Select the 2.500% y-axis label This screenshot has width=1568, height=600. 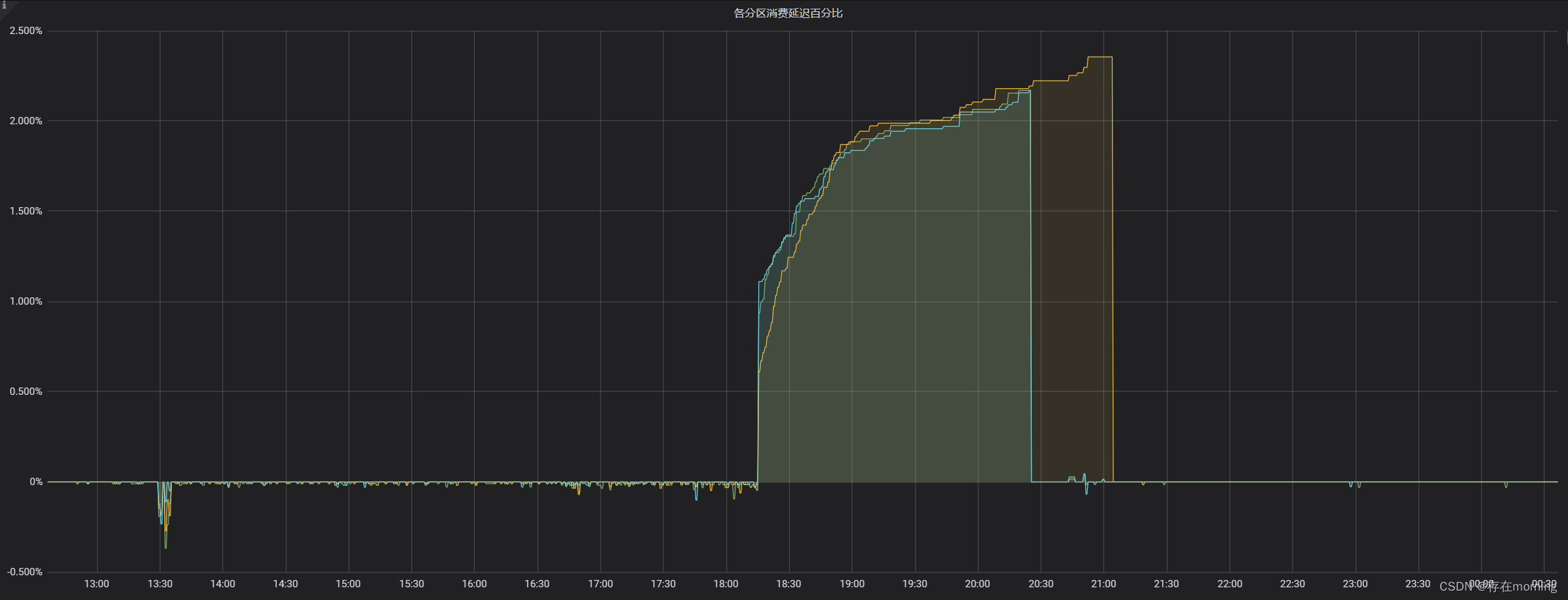(26, 31)
